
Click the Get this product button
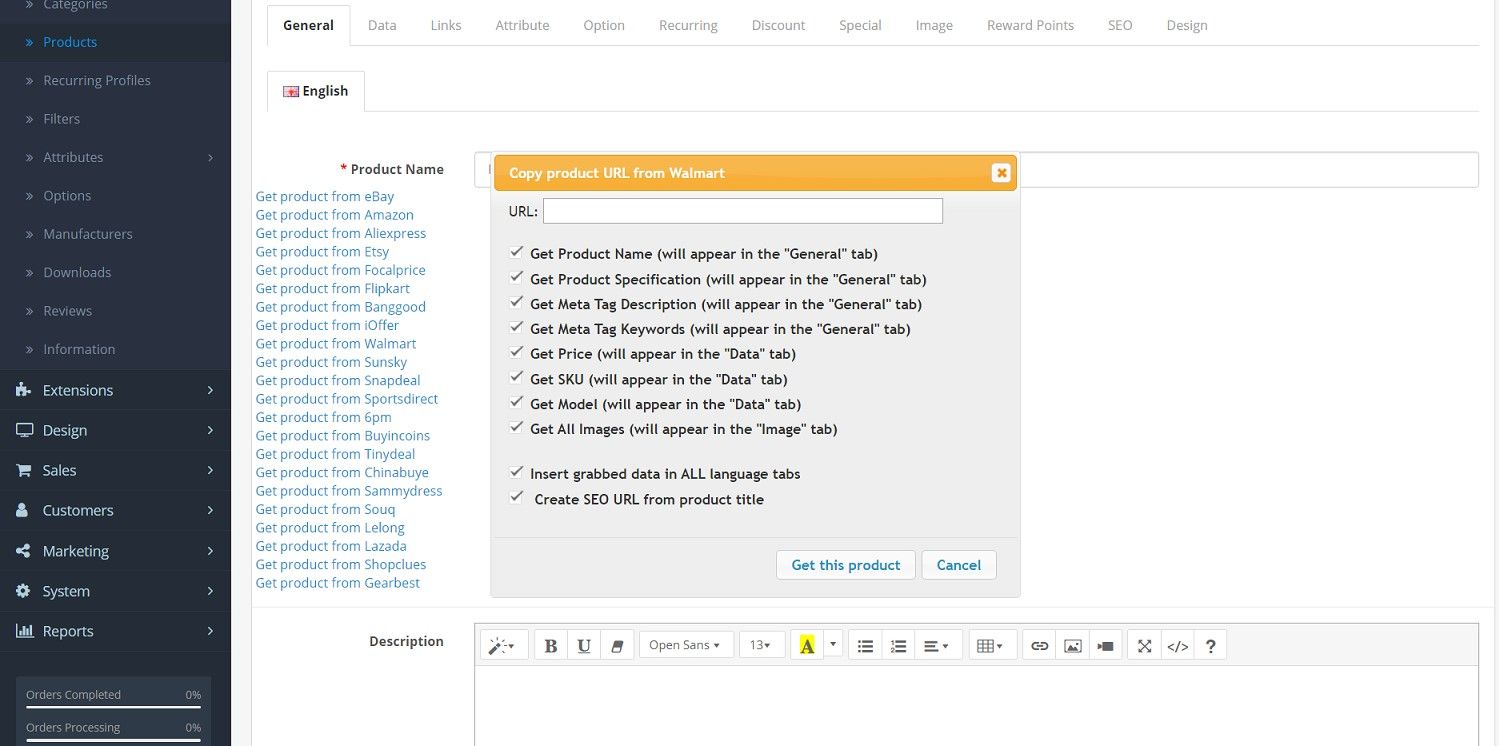846,565
